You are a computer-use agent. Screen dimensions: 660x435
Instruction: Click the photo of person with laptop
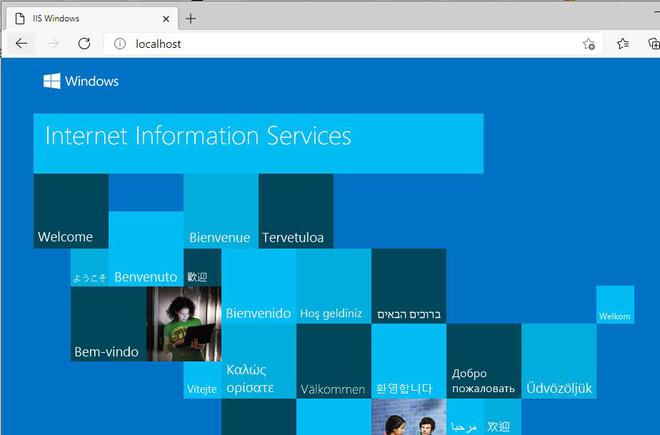coord(184,324)
